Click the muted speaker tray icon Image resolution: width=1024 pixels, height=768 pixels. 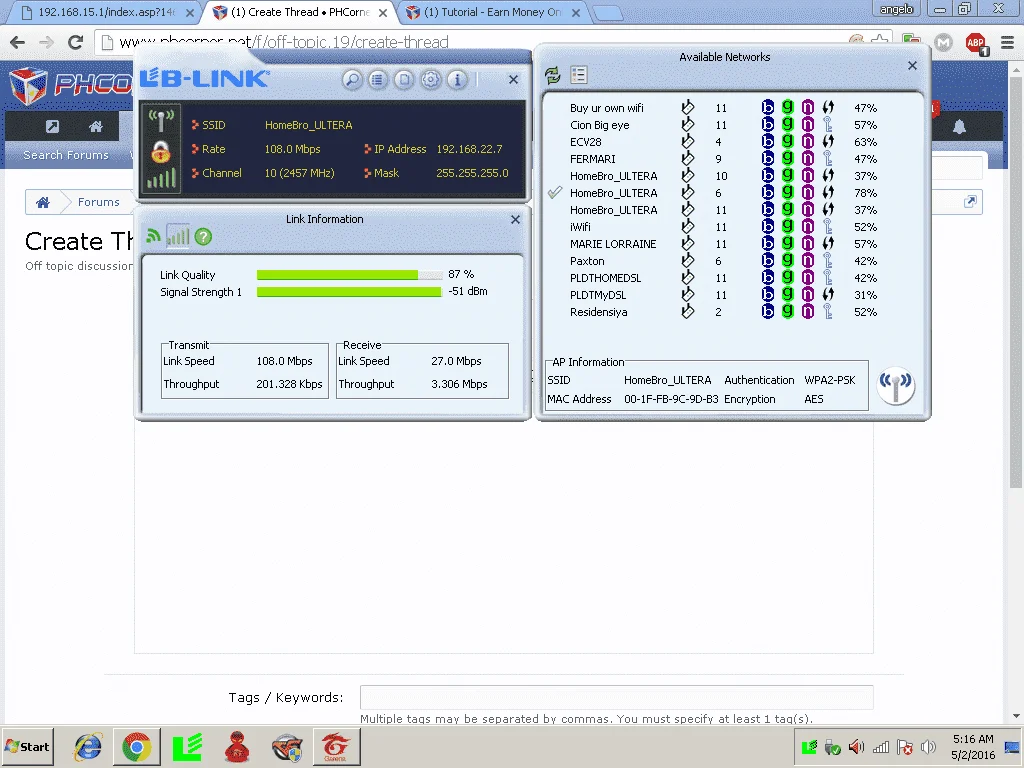coord(856,746)
